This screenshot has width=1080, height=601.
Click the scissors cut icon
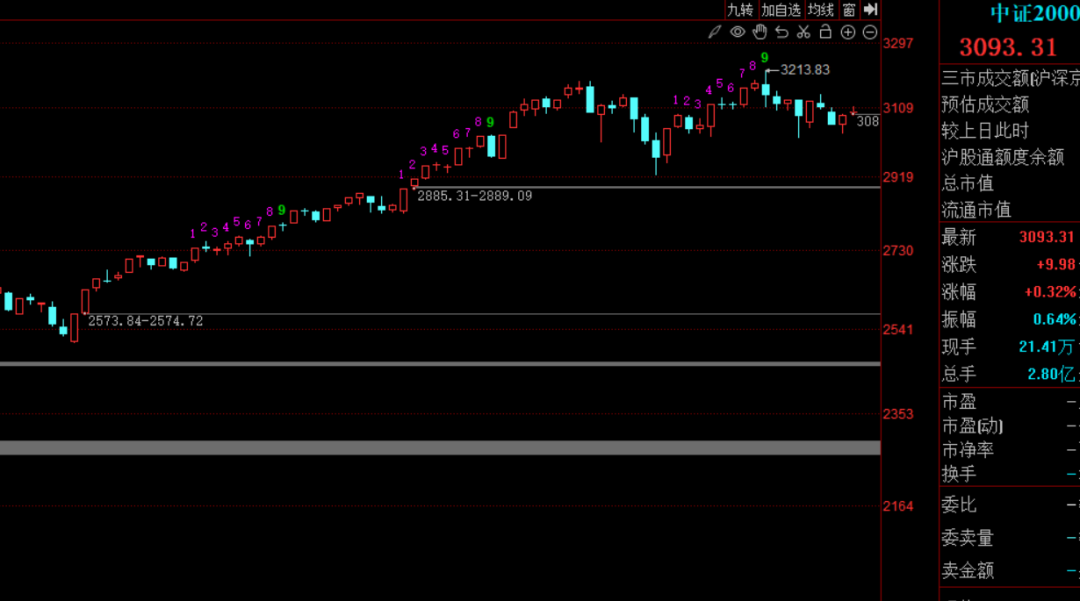tap(803, 32)
